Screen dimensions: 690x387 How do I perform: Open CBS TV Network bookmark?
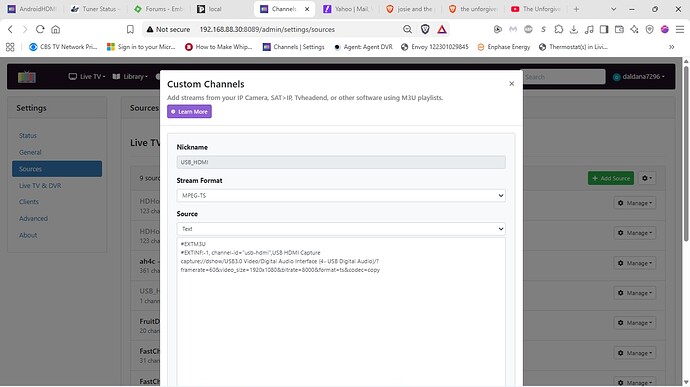63,47
